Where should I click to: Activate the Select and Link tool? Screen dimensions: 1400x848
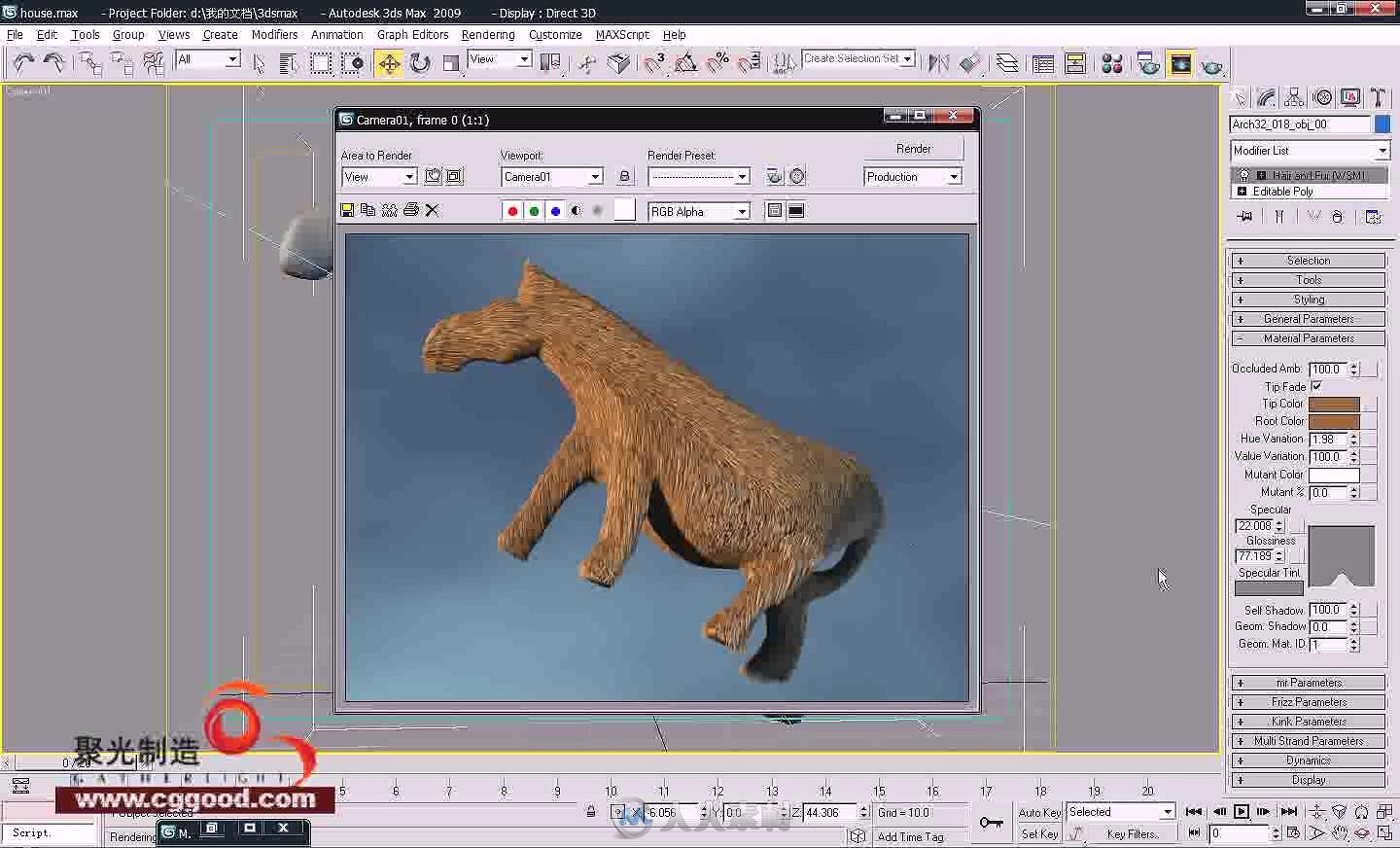click(90, 64)
